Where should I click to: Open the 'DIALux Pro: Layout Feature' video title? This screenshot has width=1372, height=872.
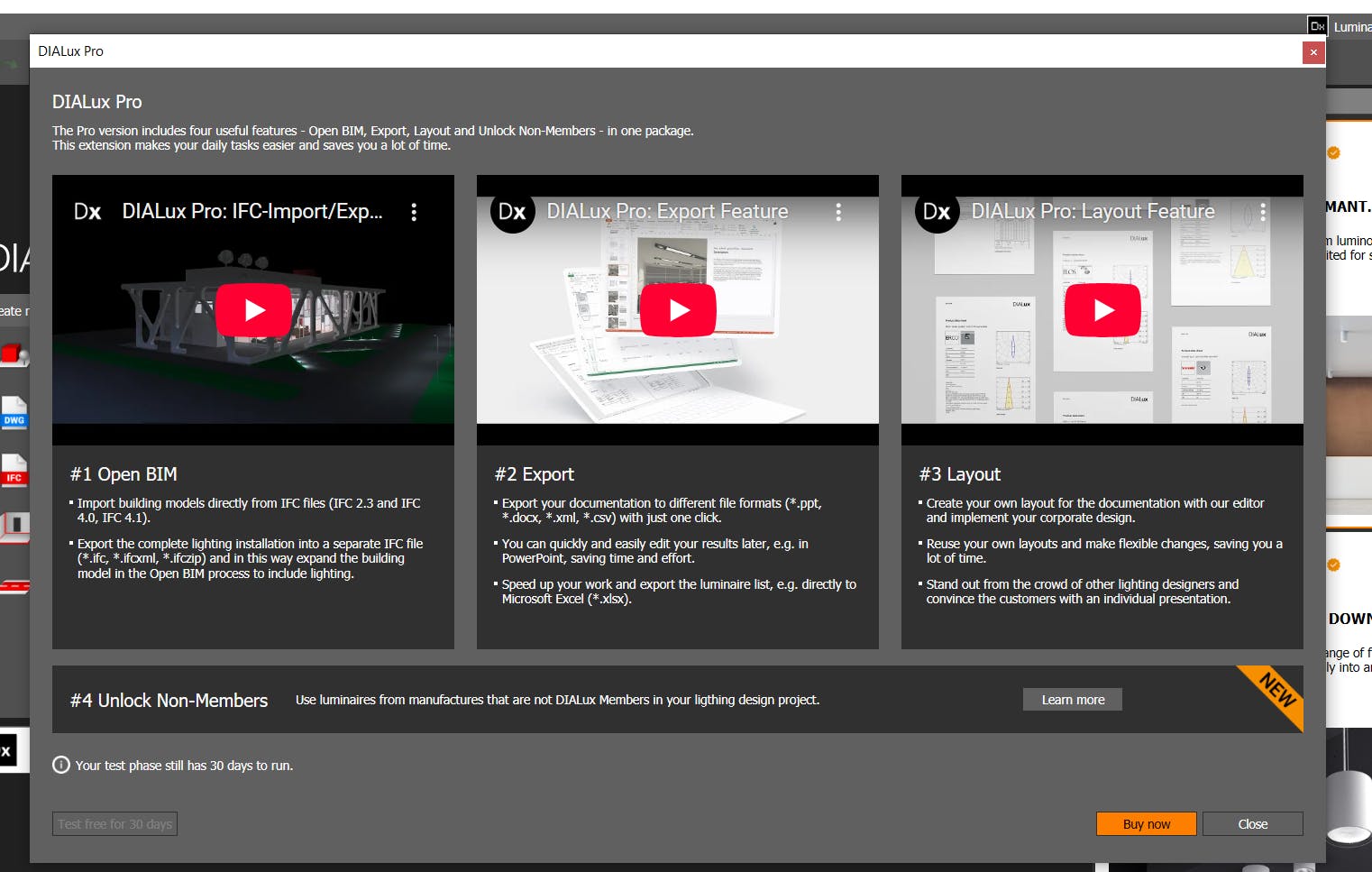[x=1093, y=212]
